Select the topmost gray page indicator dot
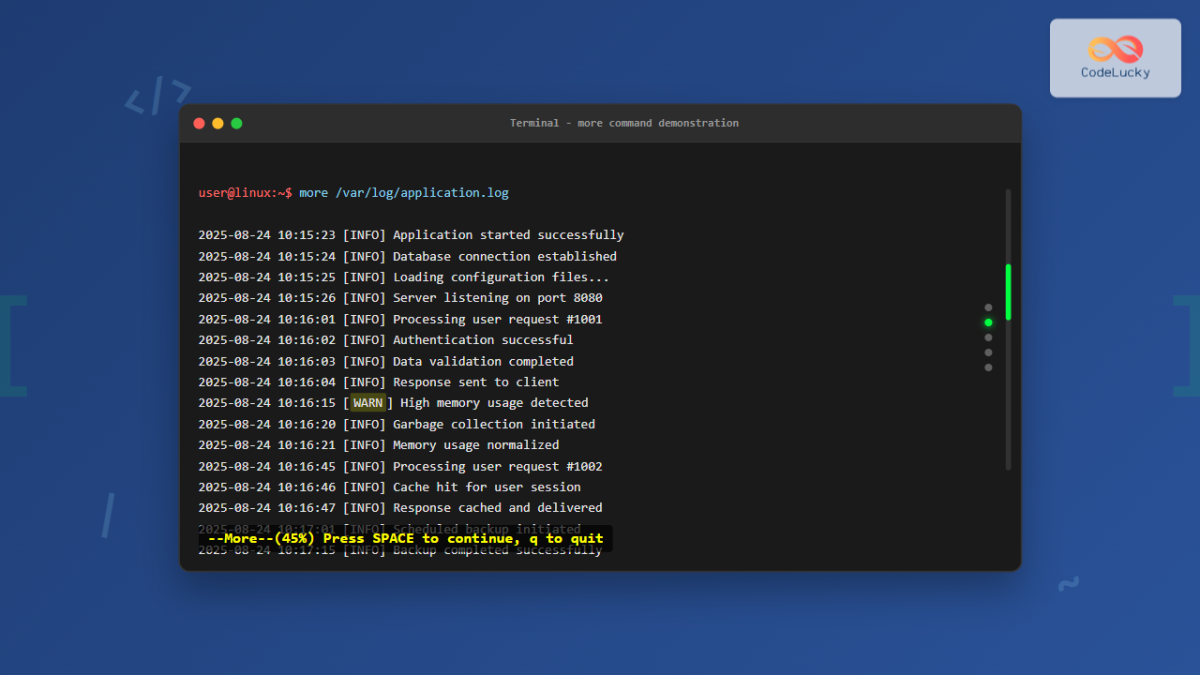The width and height of the screenshot is (1200, 675). click(x=988, y=308)
